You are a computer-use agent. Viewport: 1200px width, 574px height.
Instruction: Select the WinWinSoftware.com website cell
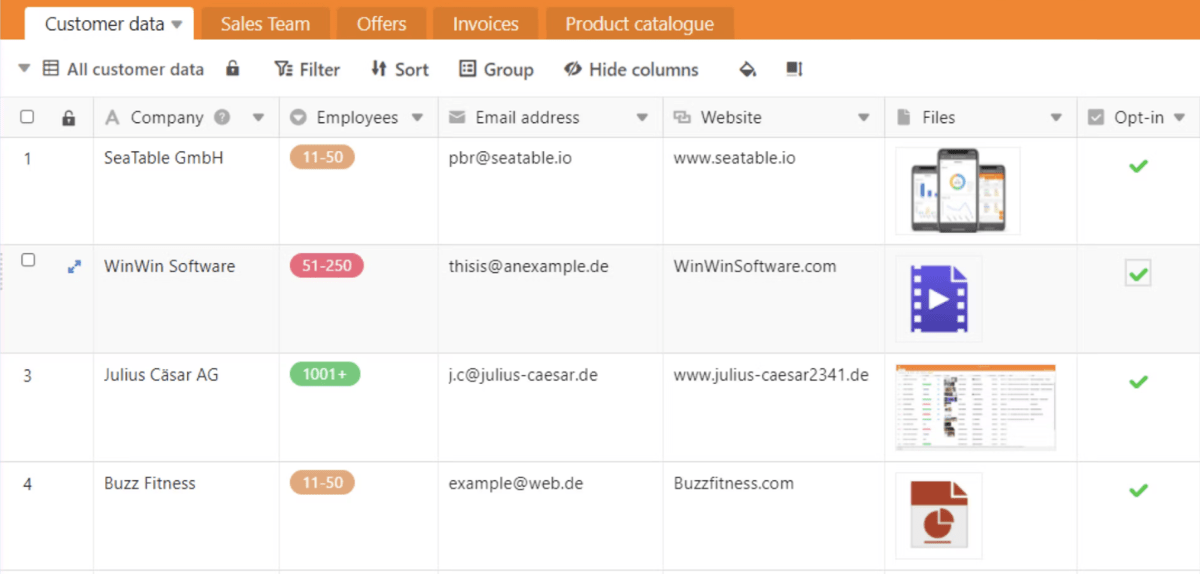point(774,299)
